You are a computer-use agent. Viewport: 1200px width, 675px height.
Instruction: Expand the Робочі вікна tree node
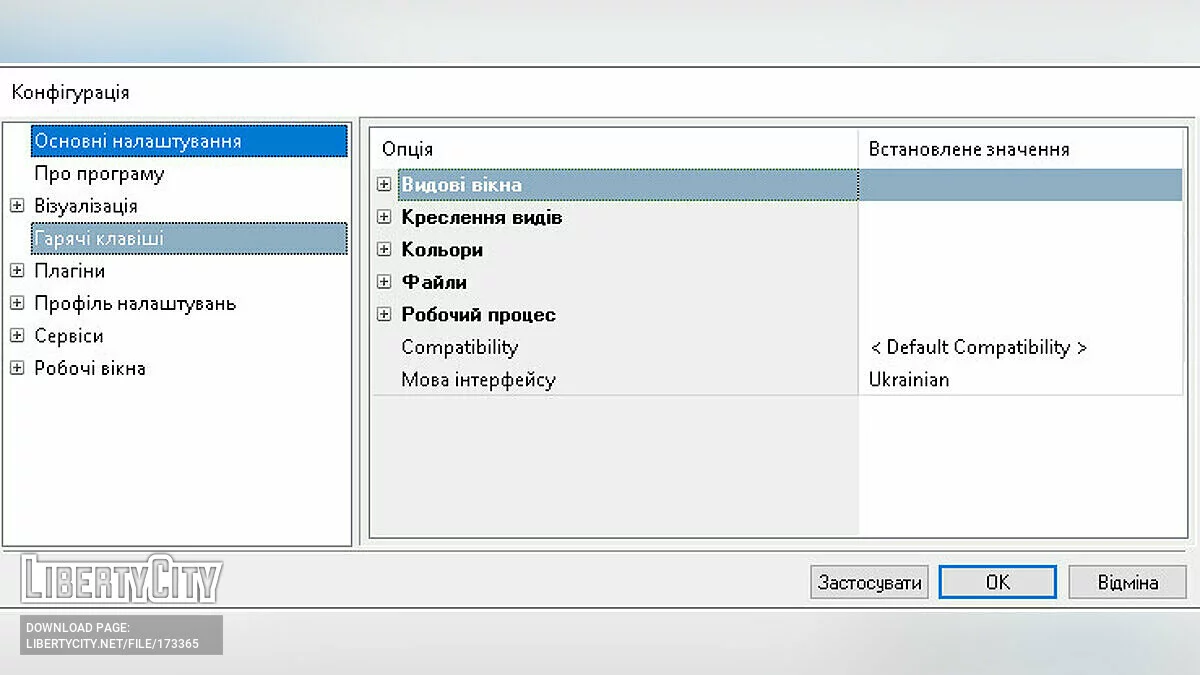[x=17, y=368]
